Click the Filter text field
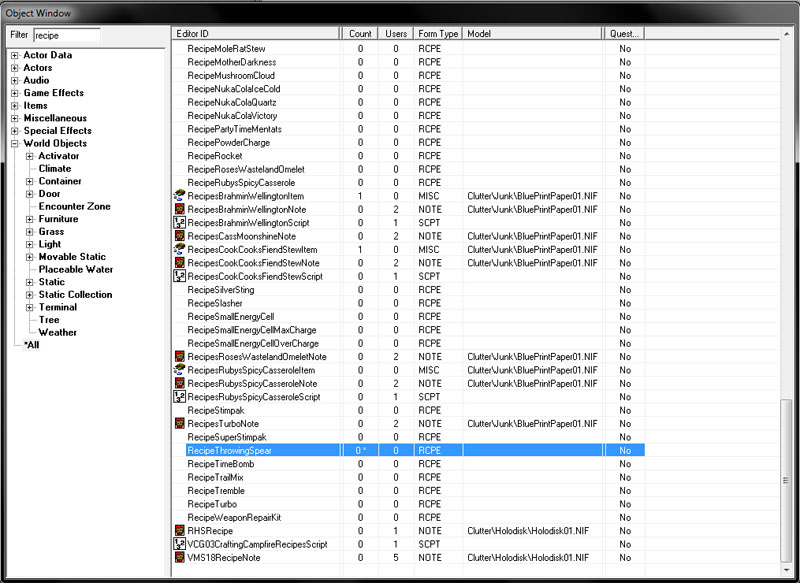This screenshot has height=583, width=800. pos(67,35)
